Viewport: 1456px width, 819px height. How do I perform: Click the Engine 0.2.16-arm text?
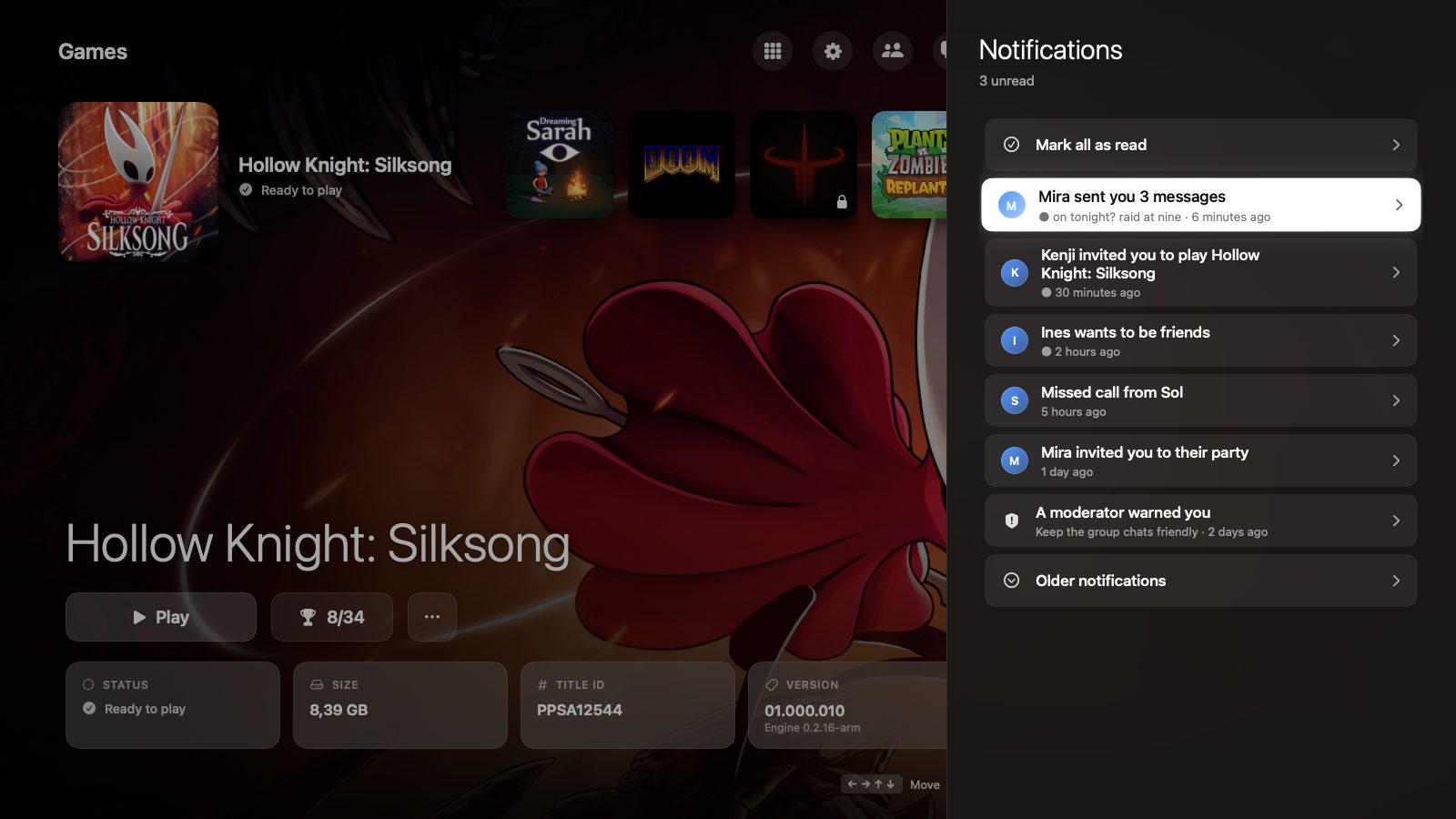(813, 728)
